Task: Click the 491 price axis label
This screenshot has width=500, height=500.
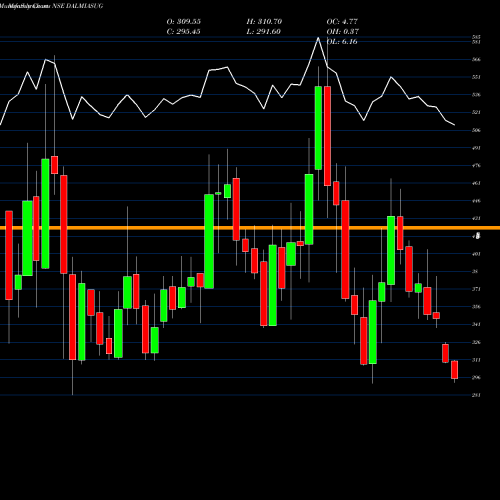Action: (476, 148)
